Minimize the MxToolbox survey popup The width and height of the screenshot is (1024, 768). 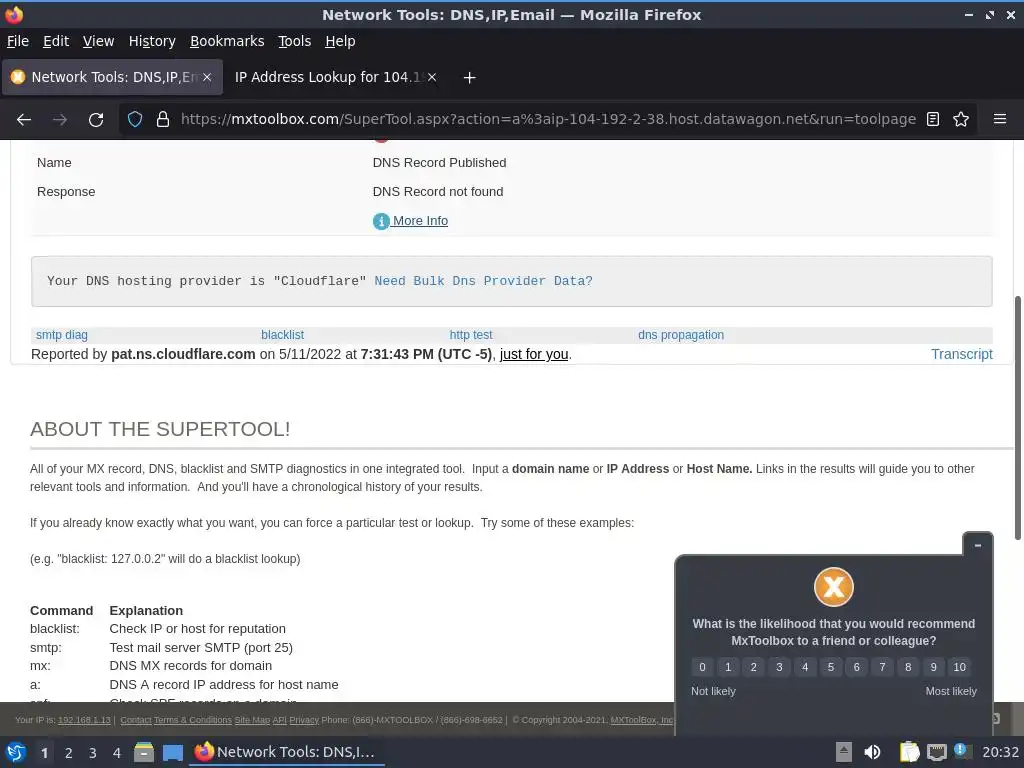pyautogui.click(x=978, y=545)
